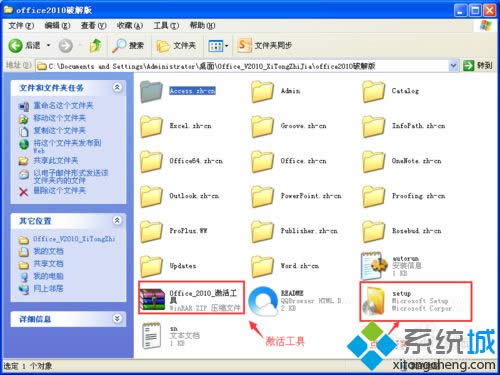Screen dimensions: 500x375
Task: Open 共享文档 Shared Documents link
Action: point(41,264)
